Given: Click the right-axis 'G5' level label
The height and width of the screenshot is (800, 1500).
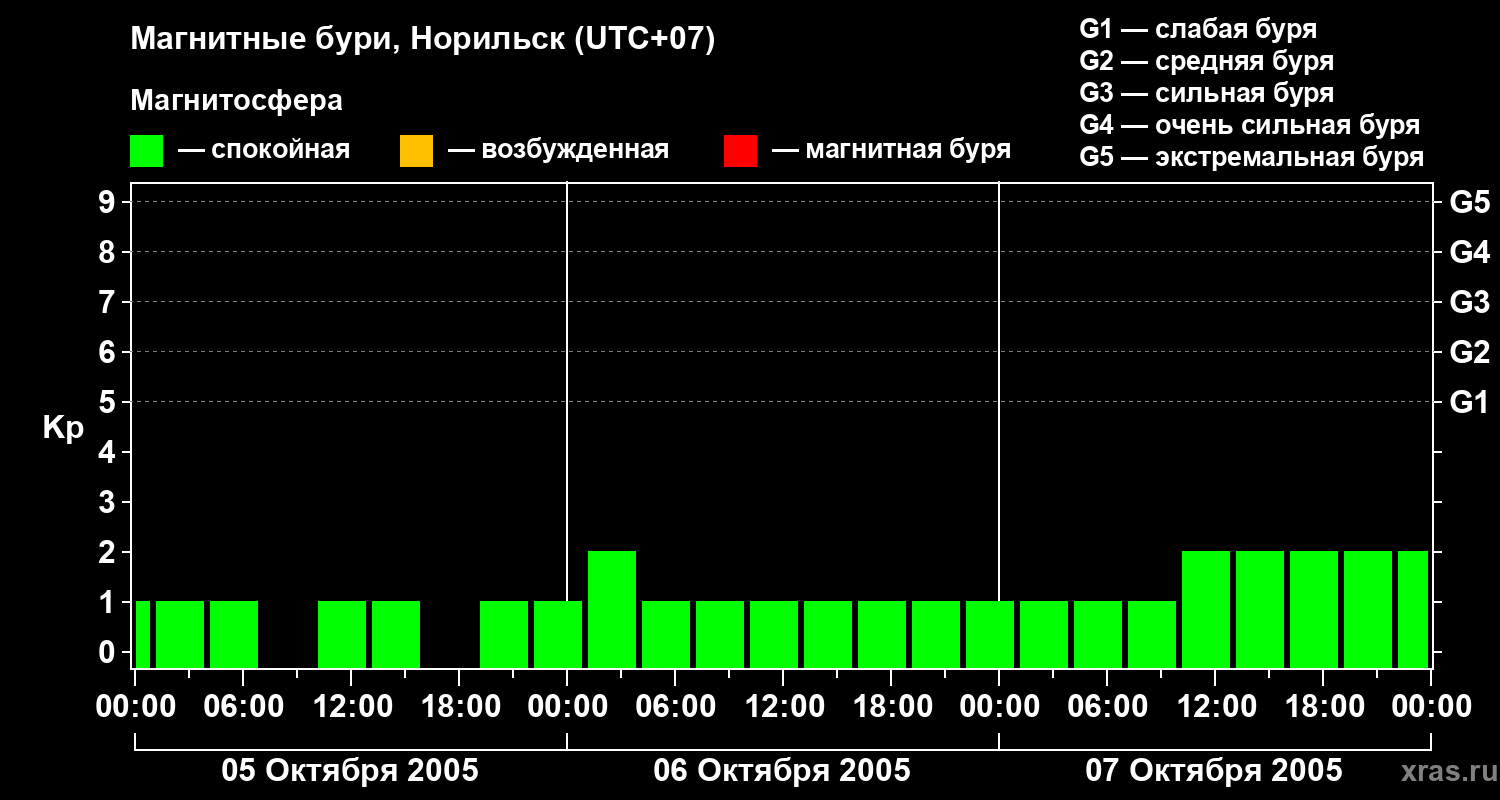Looking at the screenshot, I should (1469, 202).
